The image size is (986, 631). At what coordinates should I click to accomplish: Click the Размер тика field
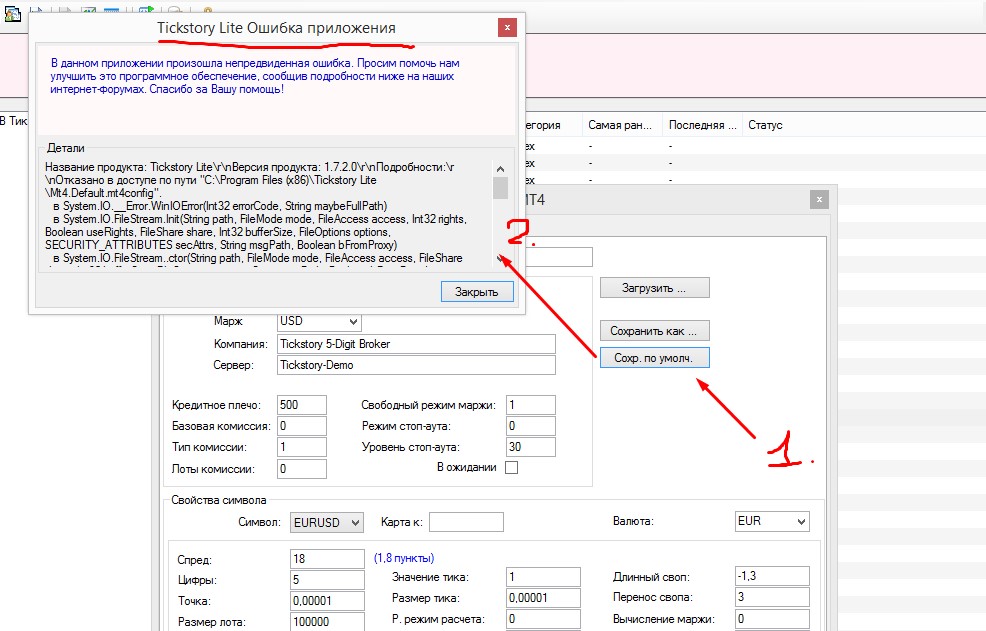pos(543,598)
